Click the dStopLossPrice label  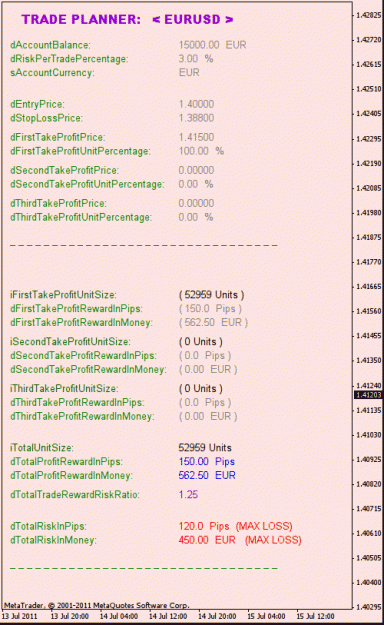pos(46,118)
